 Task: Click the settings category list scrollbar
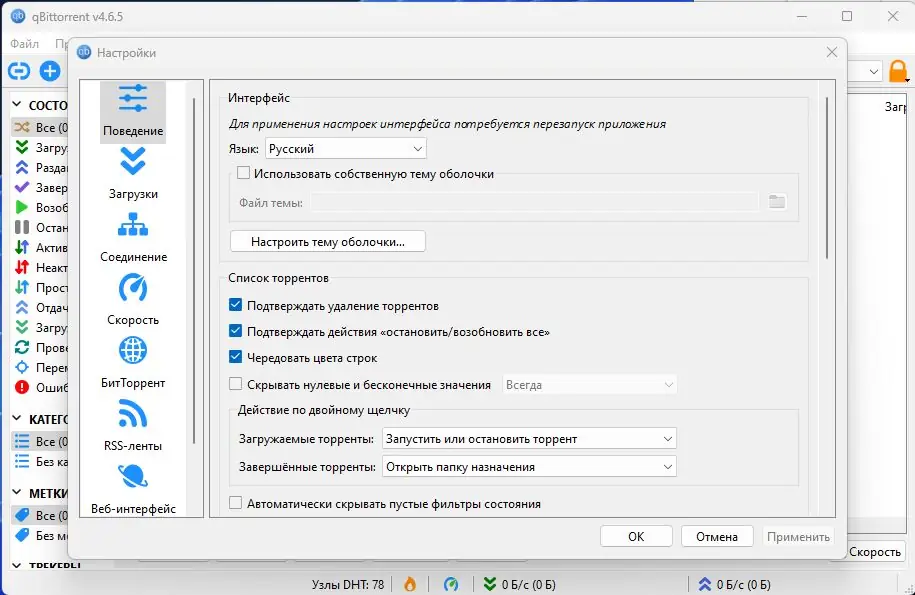tap(194, 271)
